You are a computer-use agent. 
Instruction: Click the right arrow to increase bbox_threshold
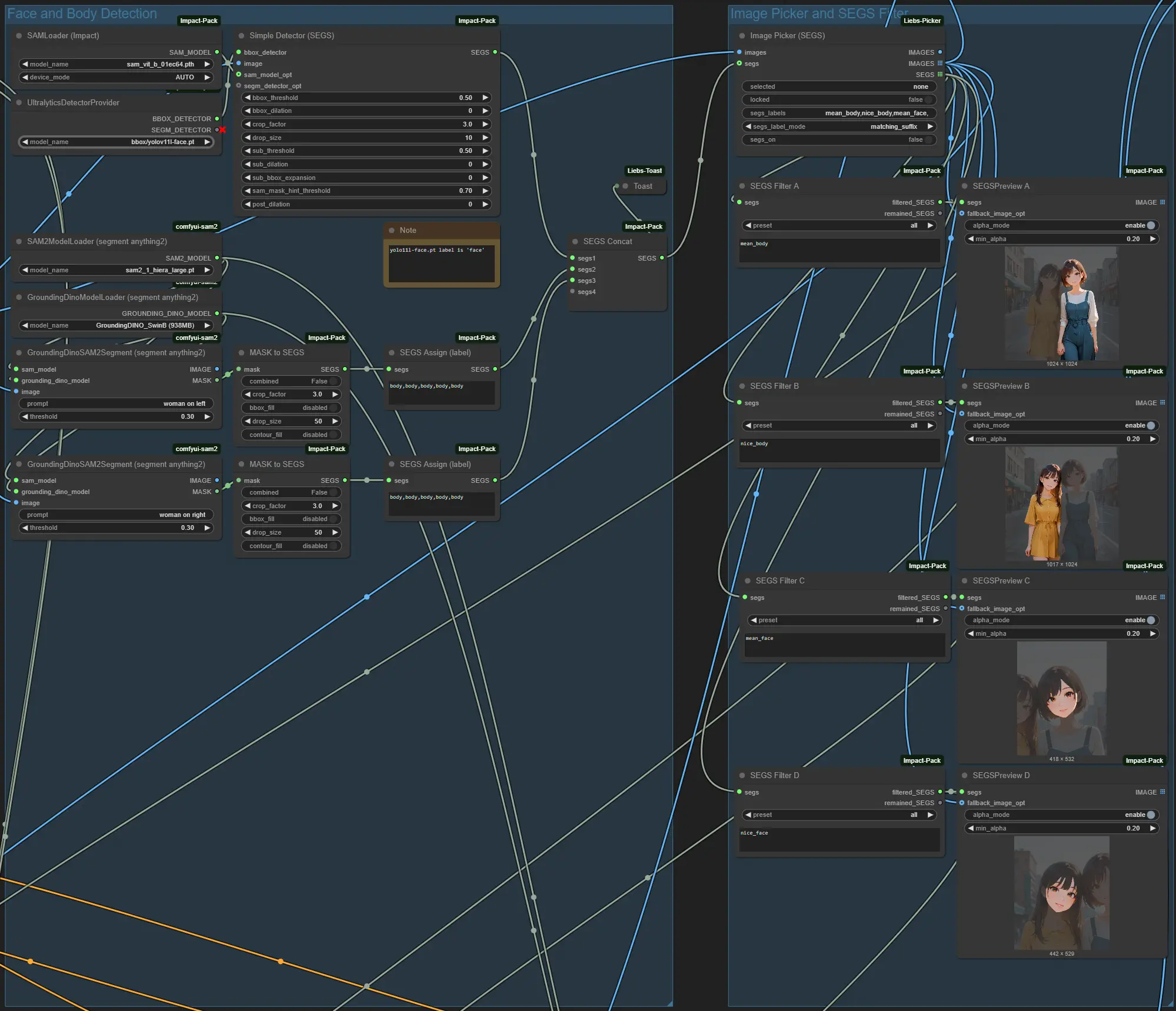coord(485,98)
